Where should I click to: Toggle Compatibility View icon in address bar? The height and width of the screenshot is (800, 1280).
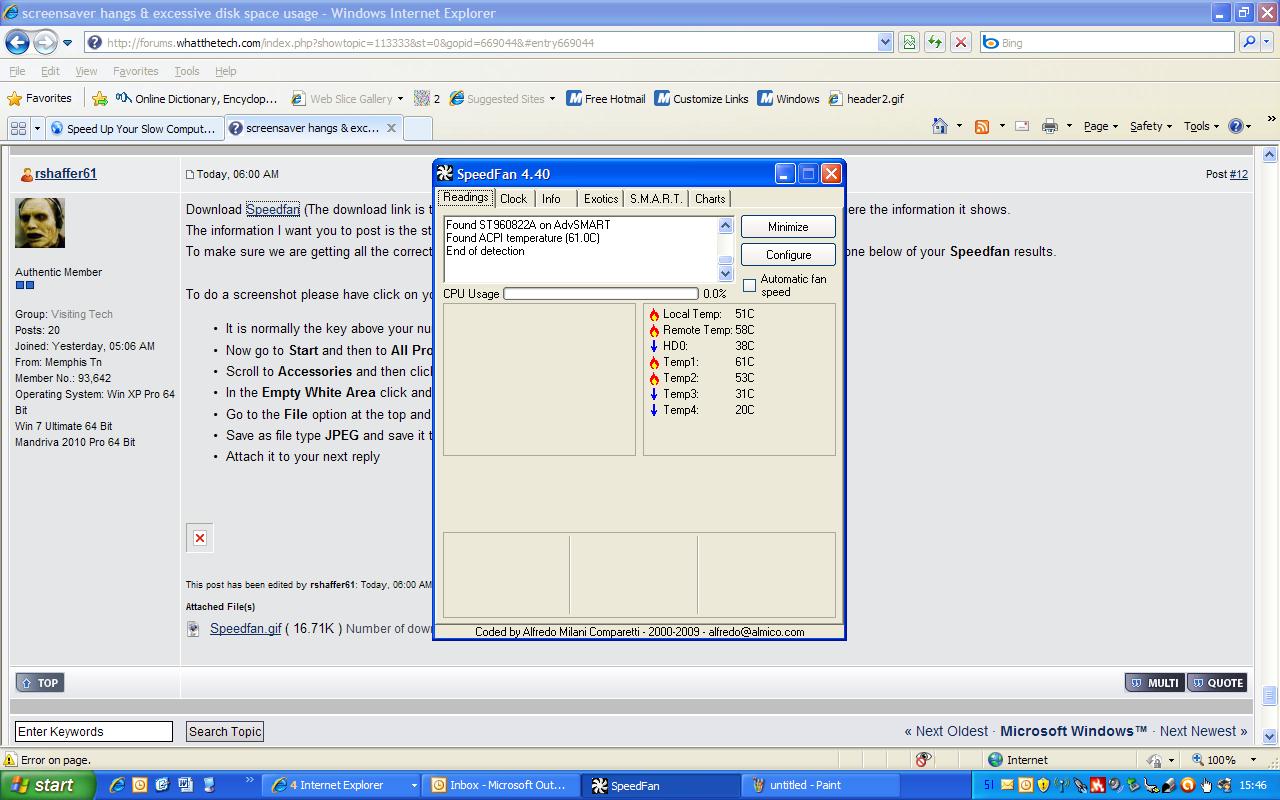tap(909, 42)
